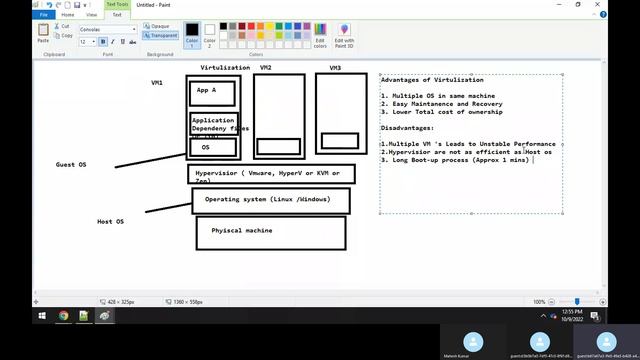Click the Paint help icon
Image resolution: width=640 pixels, height=360 pixels.
tap(603, 15)
